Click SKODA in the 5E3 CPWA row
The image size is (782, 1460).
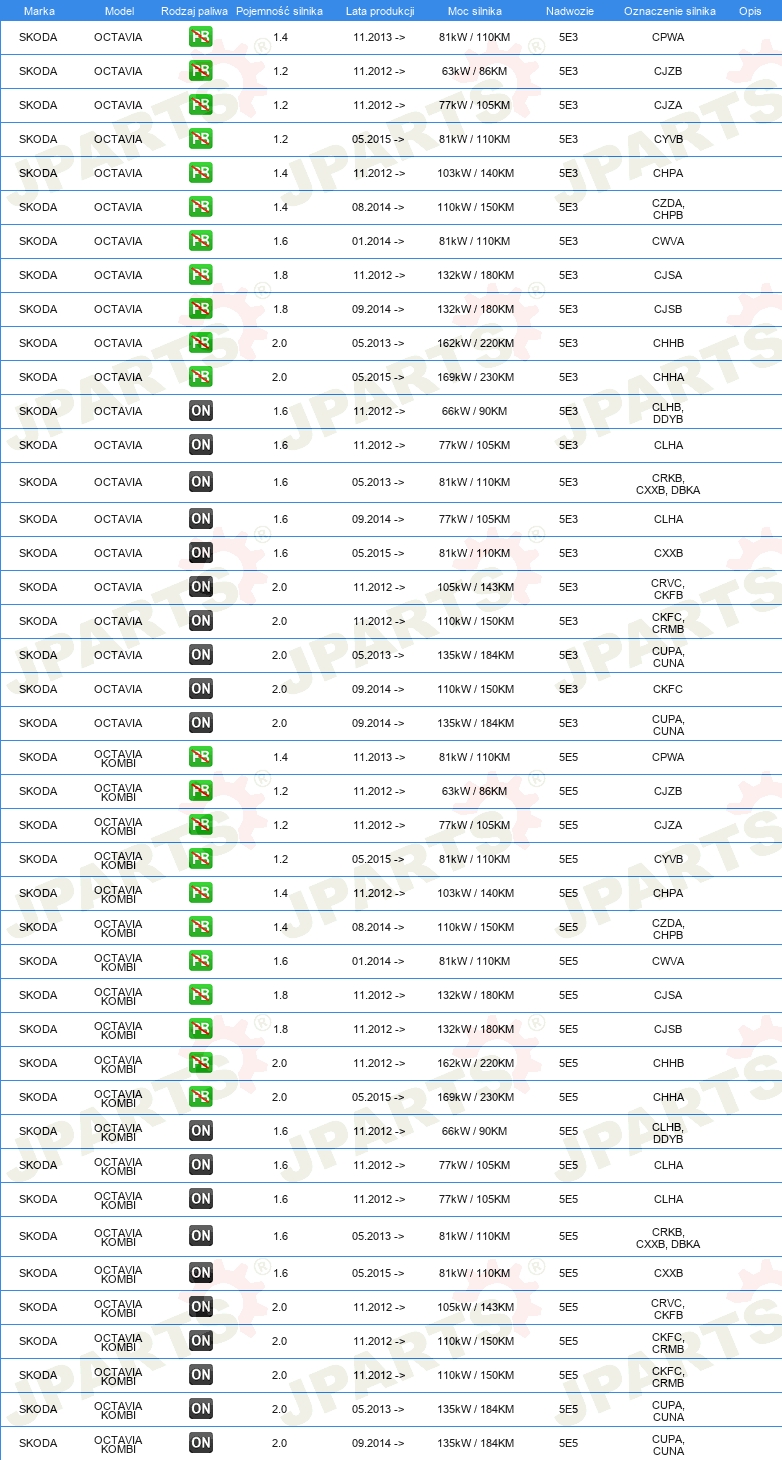click(38, 37)
